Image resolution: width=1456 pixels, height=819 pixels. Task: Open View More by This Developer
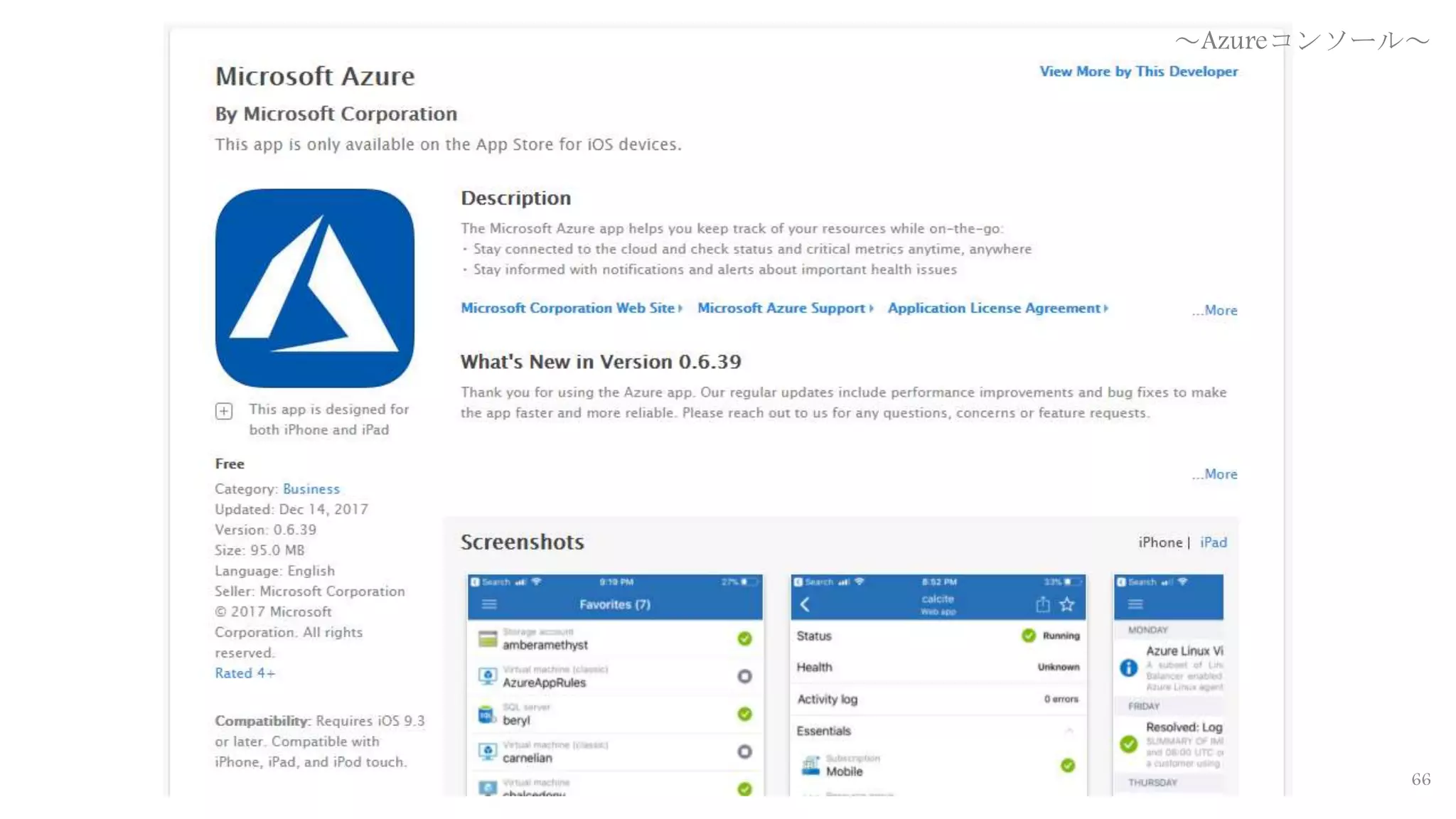[1138, 72]
